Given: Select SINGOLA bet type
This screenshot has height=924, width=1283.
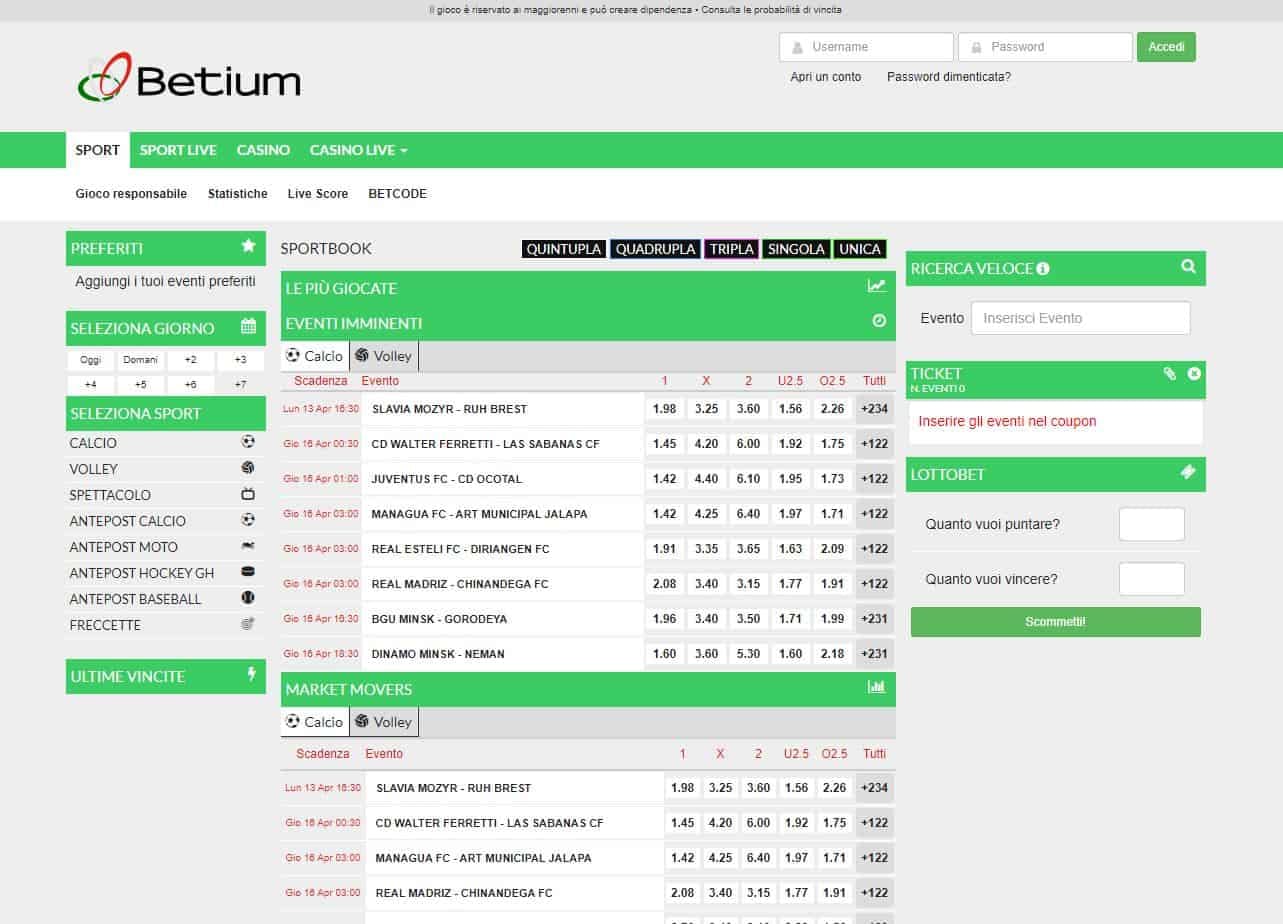Looking at the screenshot, I should coord(796,249).
